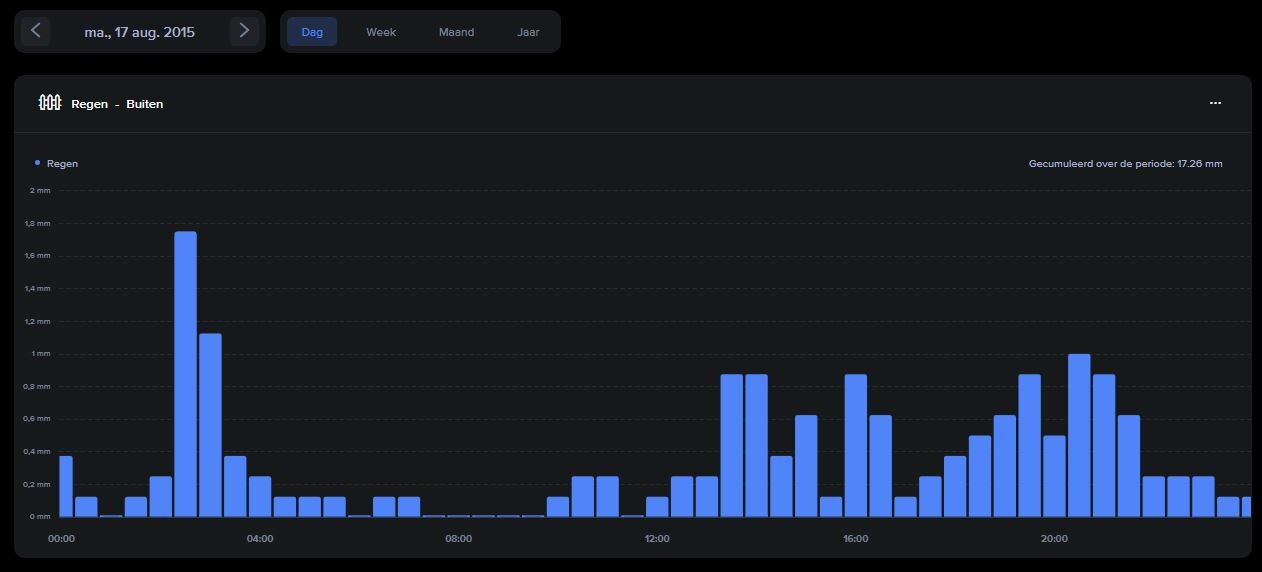
Task: Open the three-dots options menu
Action: click(x=1215, y=103)
